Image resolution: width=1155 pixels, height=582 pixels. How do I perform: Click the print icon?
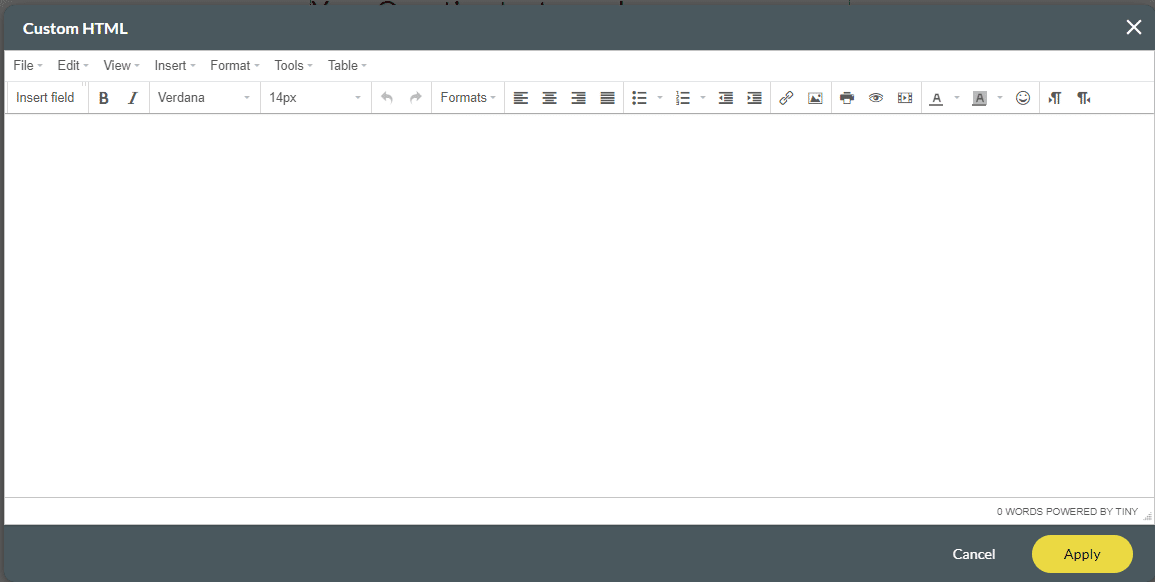(x=846, y=97)
